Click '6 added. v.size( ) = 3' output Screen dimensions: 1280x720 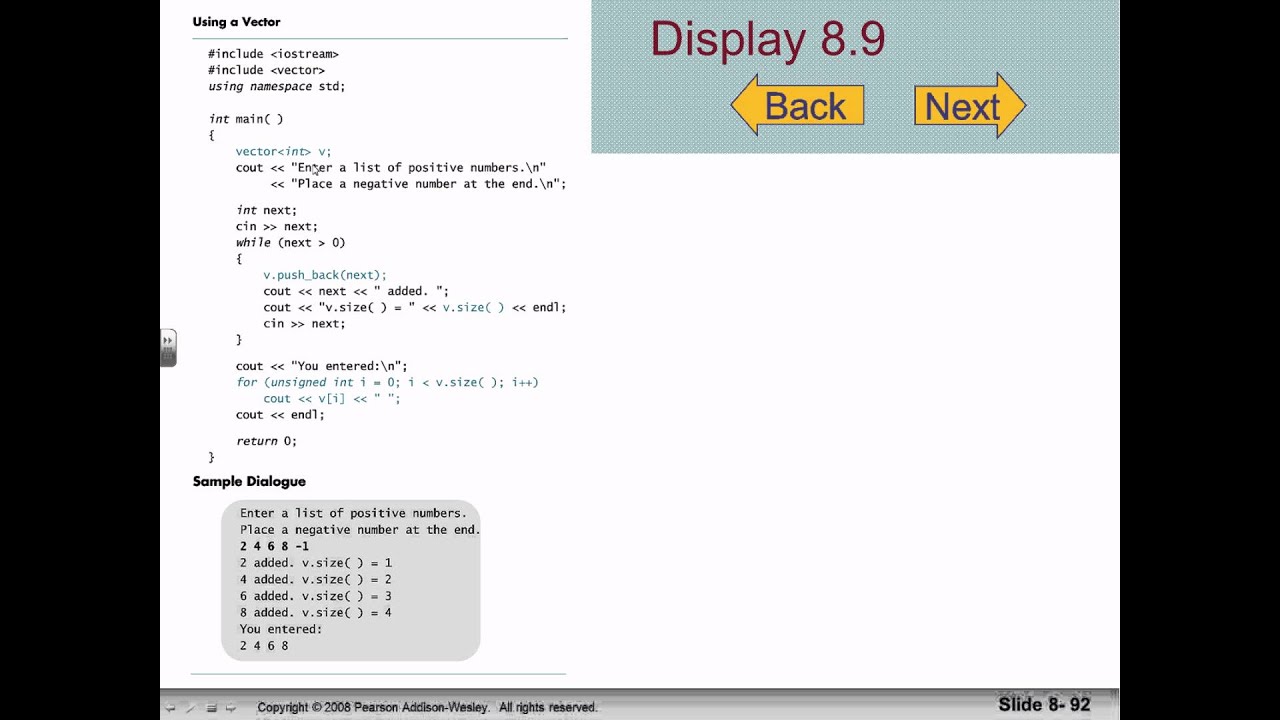(316, 596)
